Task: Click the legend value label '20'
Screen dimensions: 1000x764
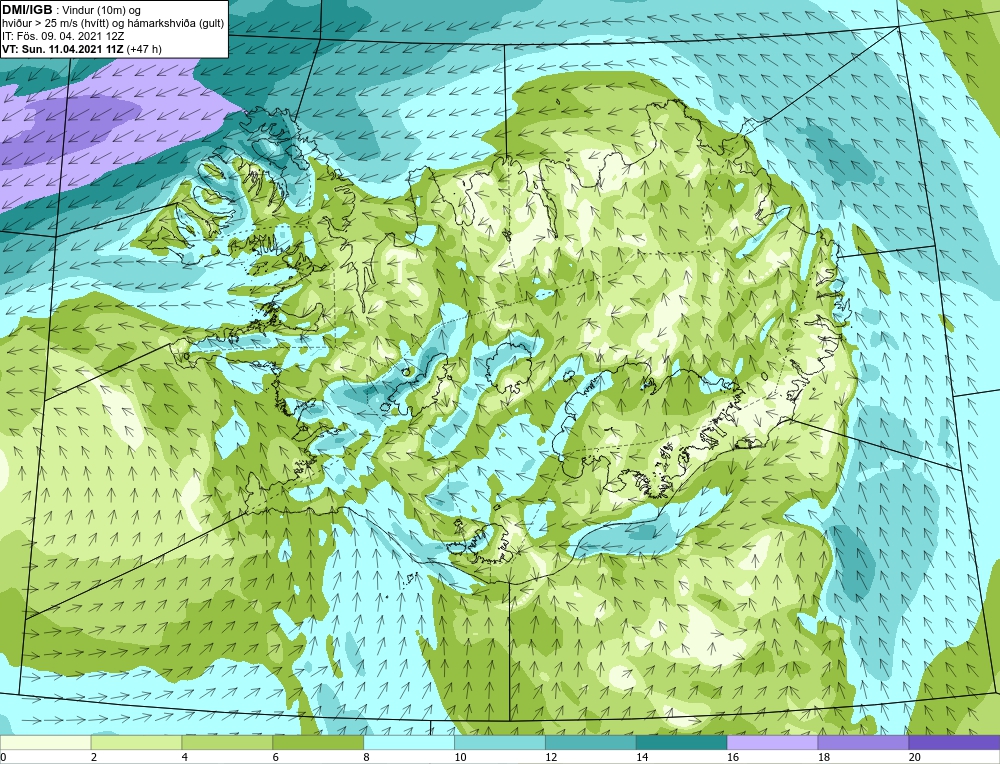Action: [x=914, y=758]
